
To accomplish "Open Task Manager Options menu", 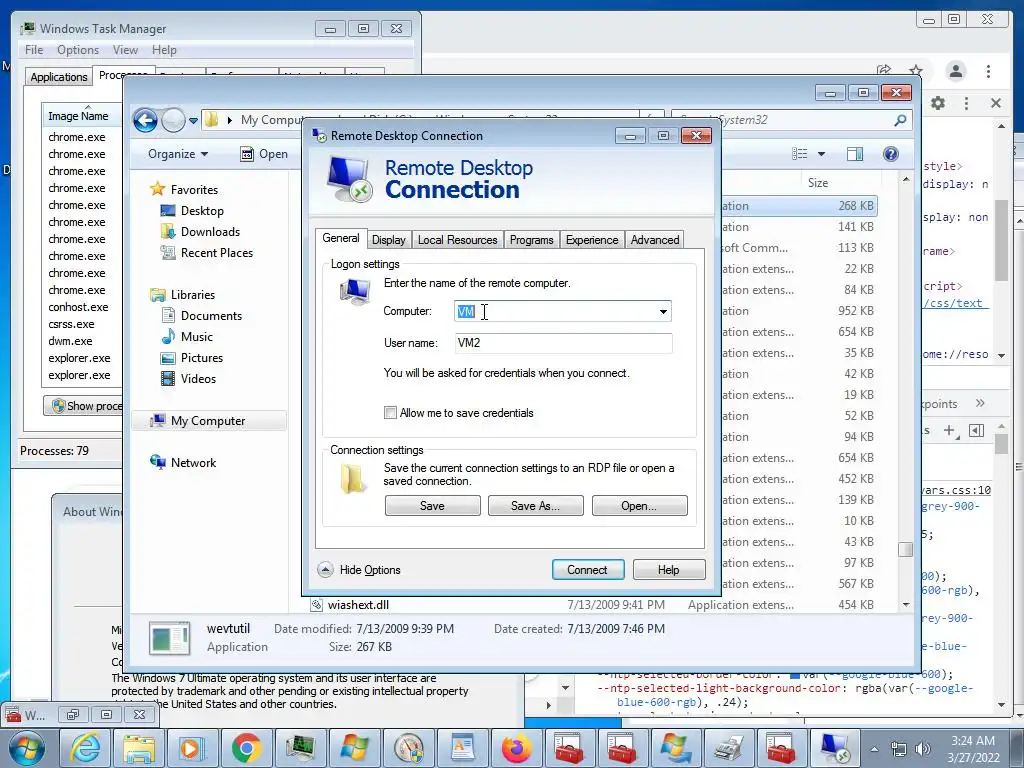I will coord(78,50).
